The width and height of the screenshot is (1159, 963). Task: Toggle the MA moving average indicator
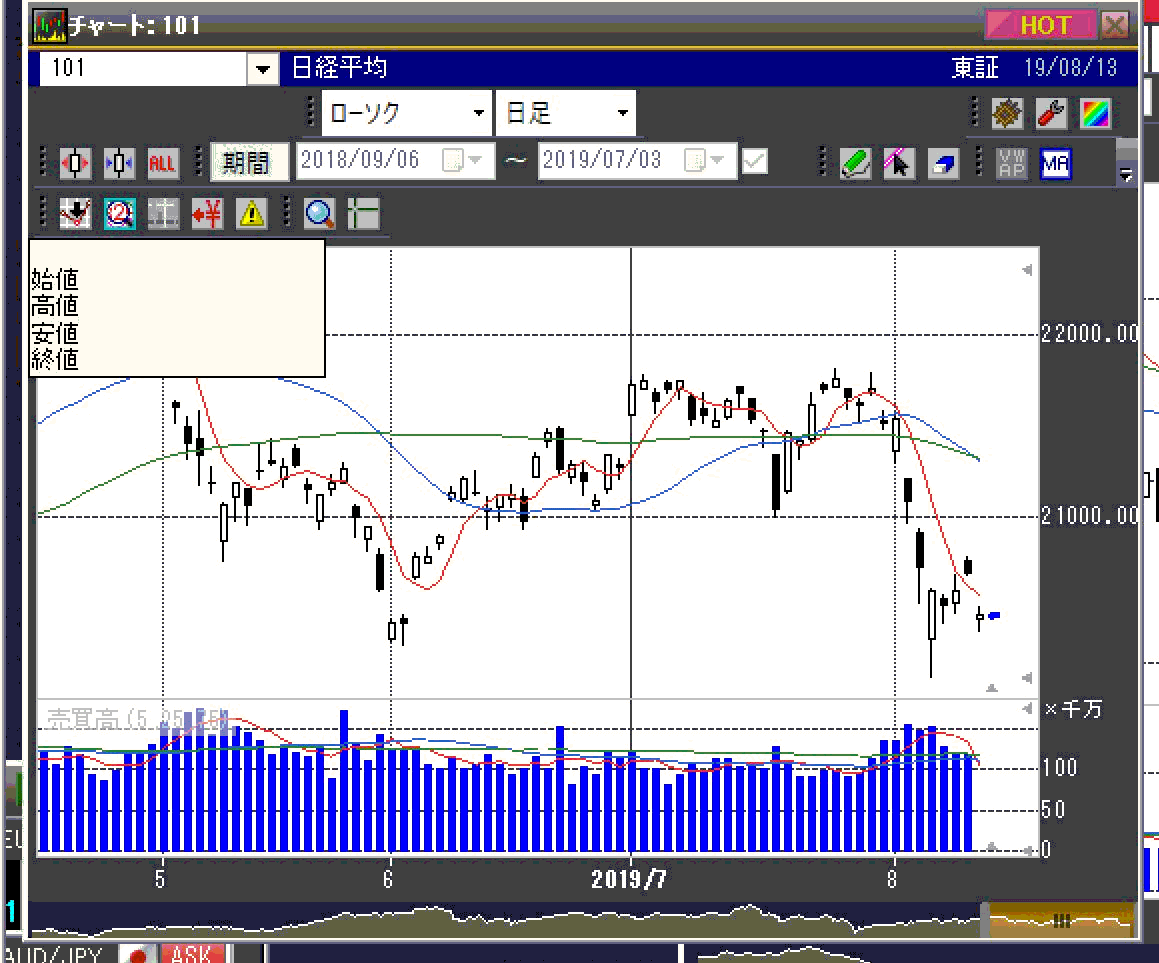1056,163
